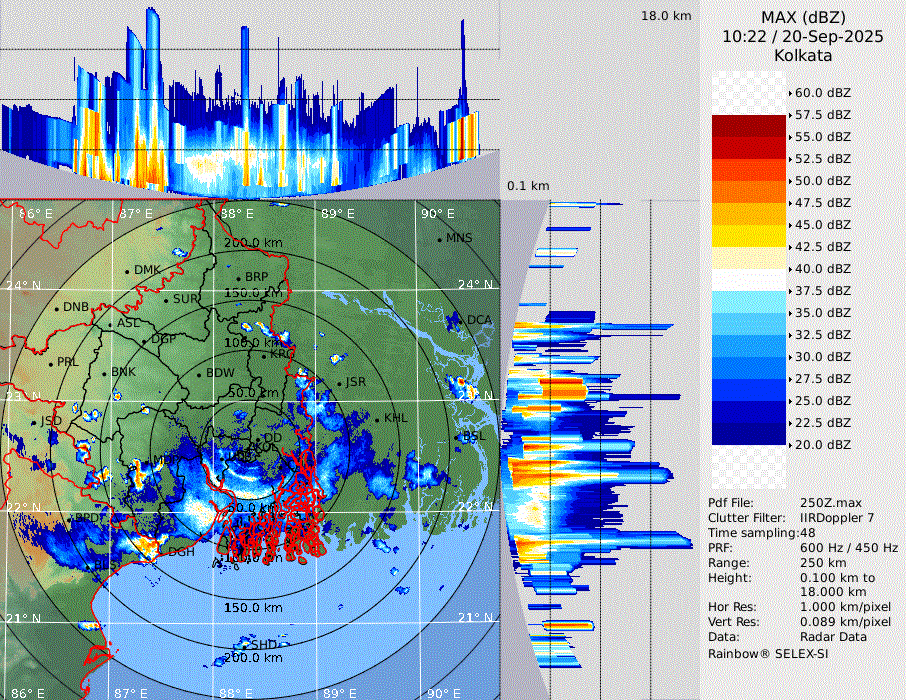Click the MNS station marker on map

(x=439, y=239)
